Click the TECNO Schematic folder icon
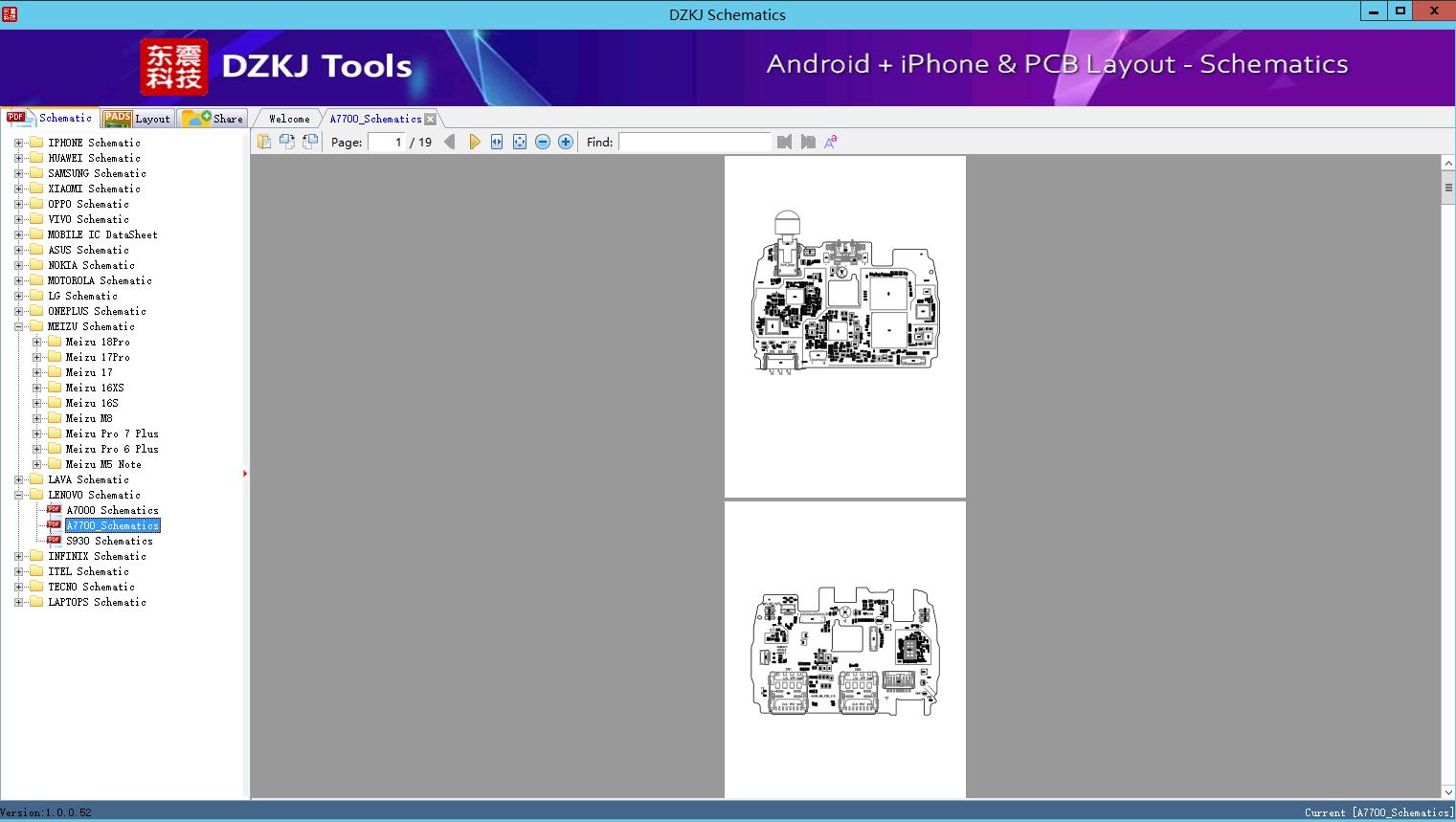1456x822 pixels. (x=36, y=587)
